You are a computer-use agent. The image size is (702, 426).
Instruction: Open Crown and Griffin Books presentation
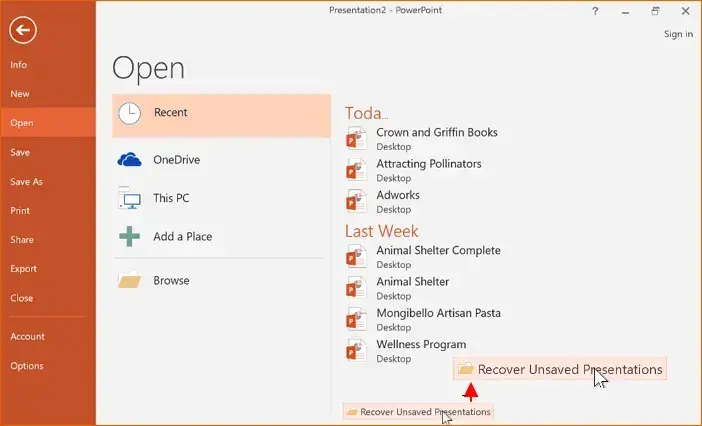coord(422,139)
